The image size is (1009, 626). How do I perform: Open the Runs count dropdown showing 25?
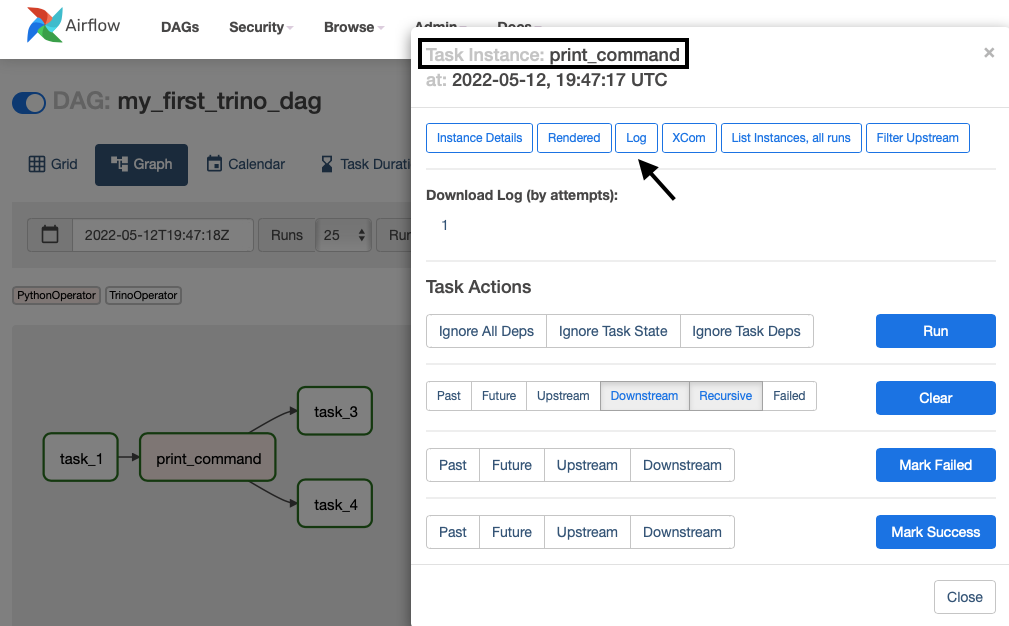(343, 235)
